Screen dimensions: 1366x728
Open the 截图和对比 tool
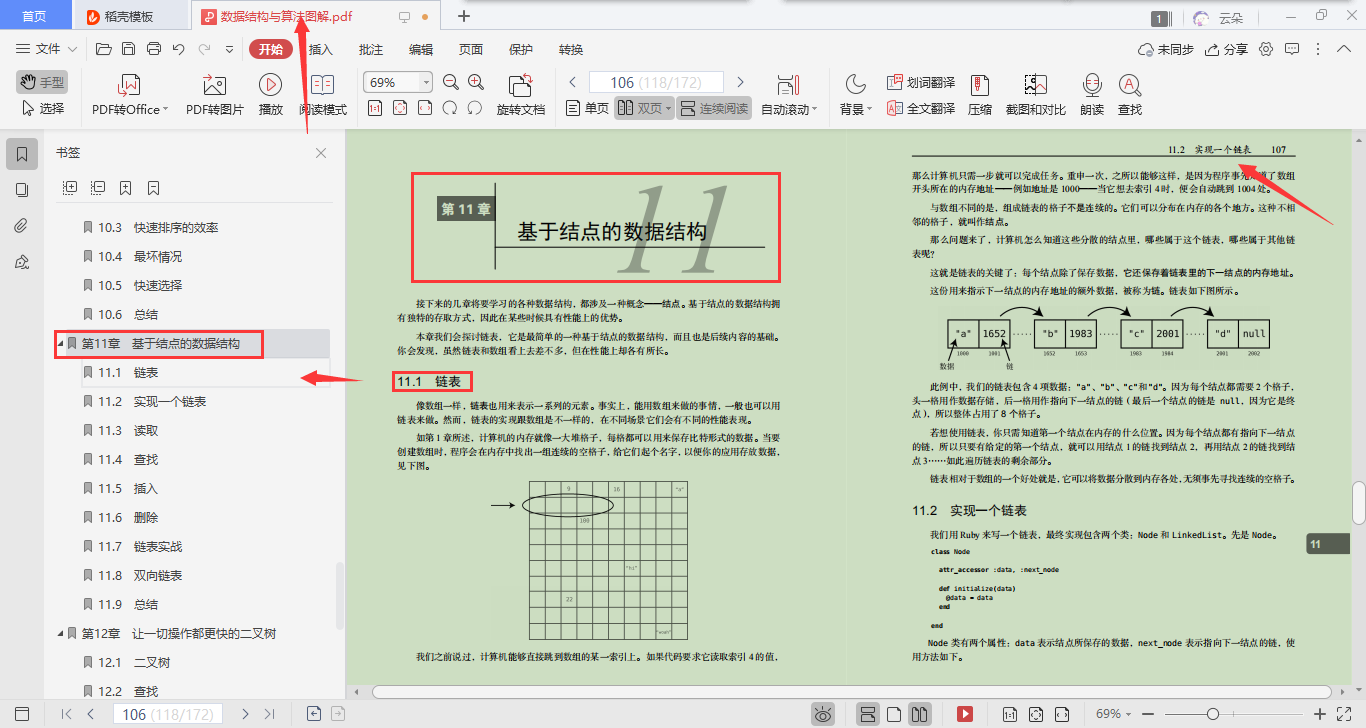pyautogui.click(x=1035, y=96)
